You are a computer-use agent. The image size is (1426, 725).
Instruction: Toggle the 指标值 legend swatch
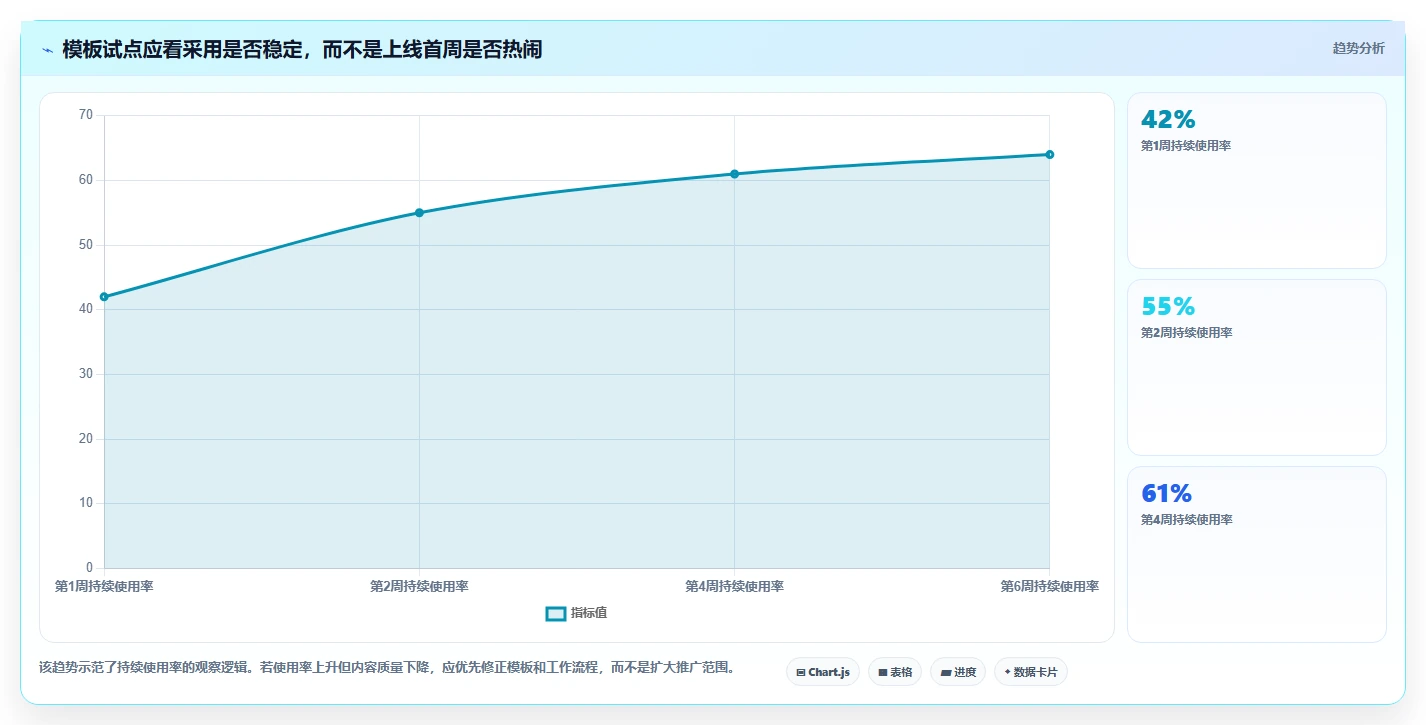556,613
